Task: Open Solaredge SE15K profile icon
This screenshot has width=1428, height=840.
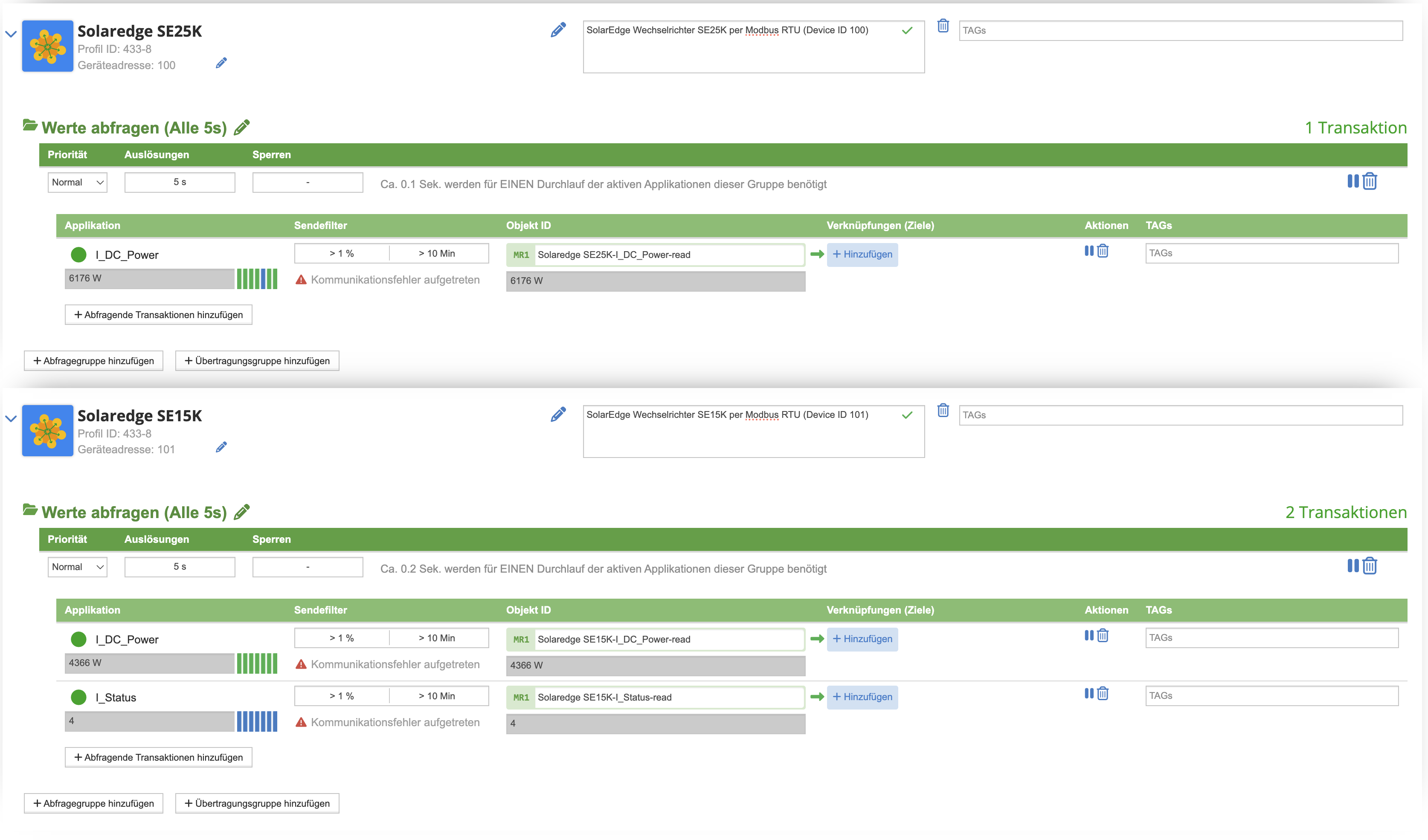Action: (x=48, y=431)
